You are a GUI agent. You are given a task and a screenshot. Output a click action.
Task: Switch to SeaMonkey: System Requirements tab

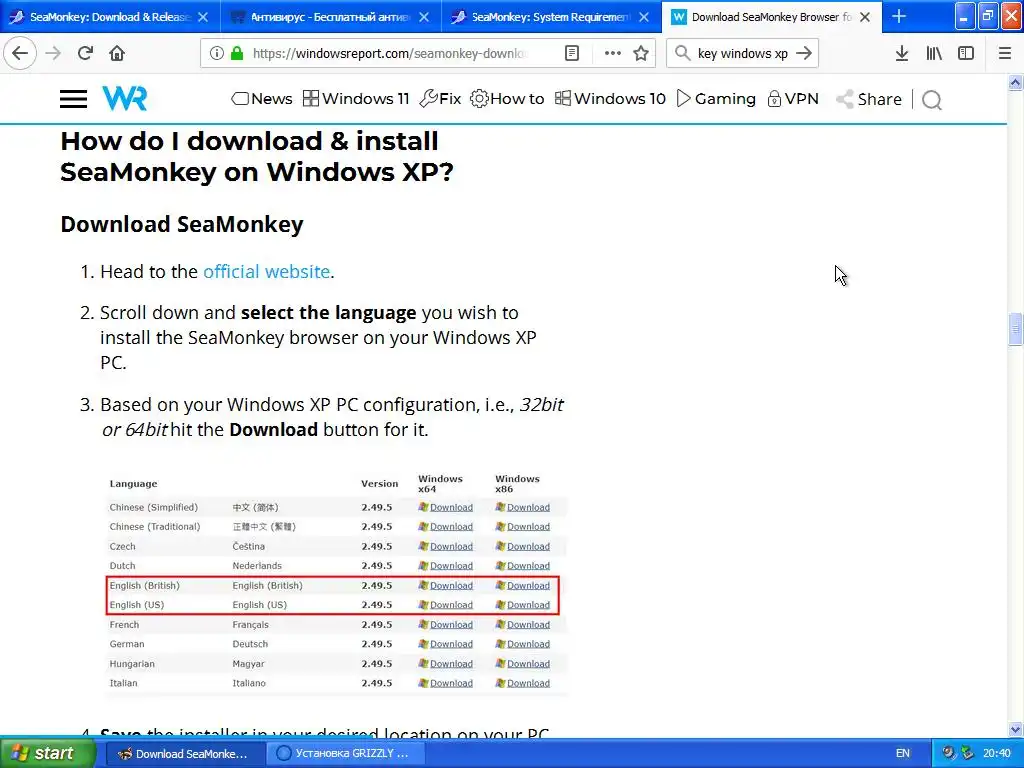tap(551, 17)
